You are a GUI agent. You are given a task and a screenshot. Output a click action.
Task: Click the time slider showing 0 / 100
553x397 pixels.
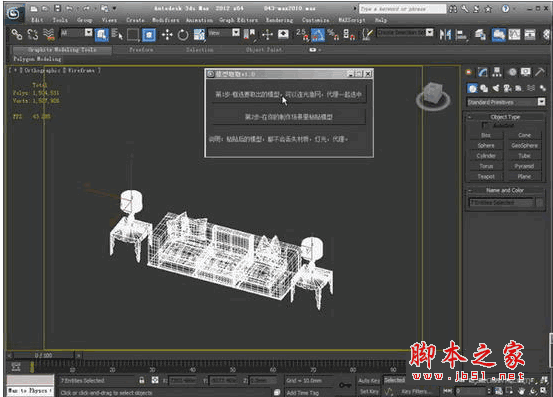(x=43, y=355)
